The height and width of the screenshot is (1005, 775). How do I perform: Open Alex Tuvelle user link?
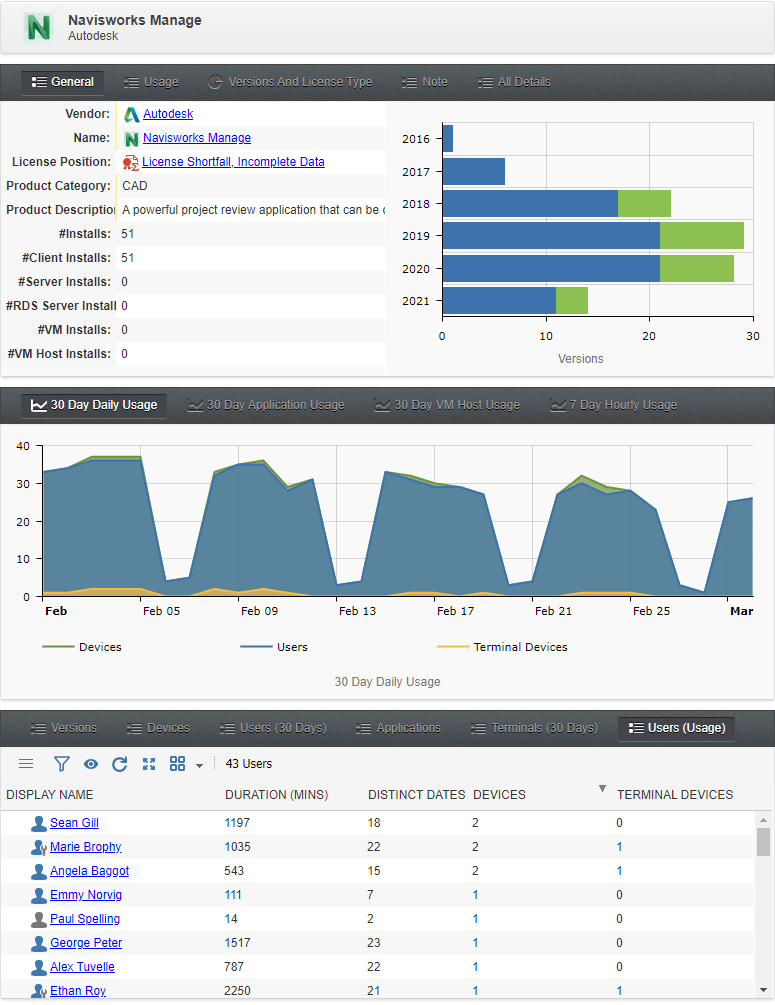[x=82, y=967]
